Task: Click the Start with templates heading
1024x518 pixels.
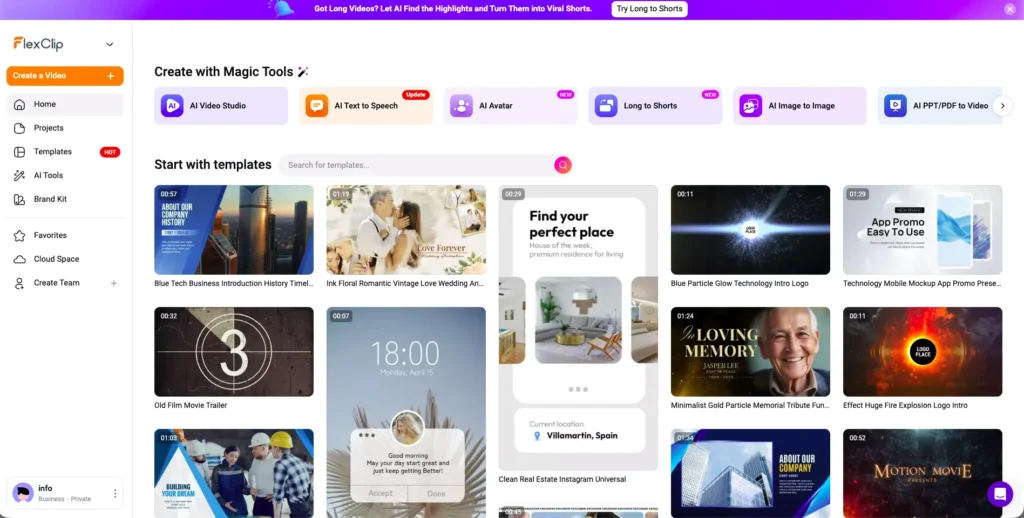Action: 213,165
